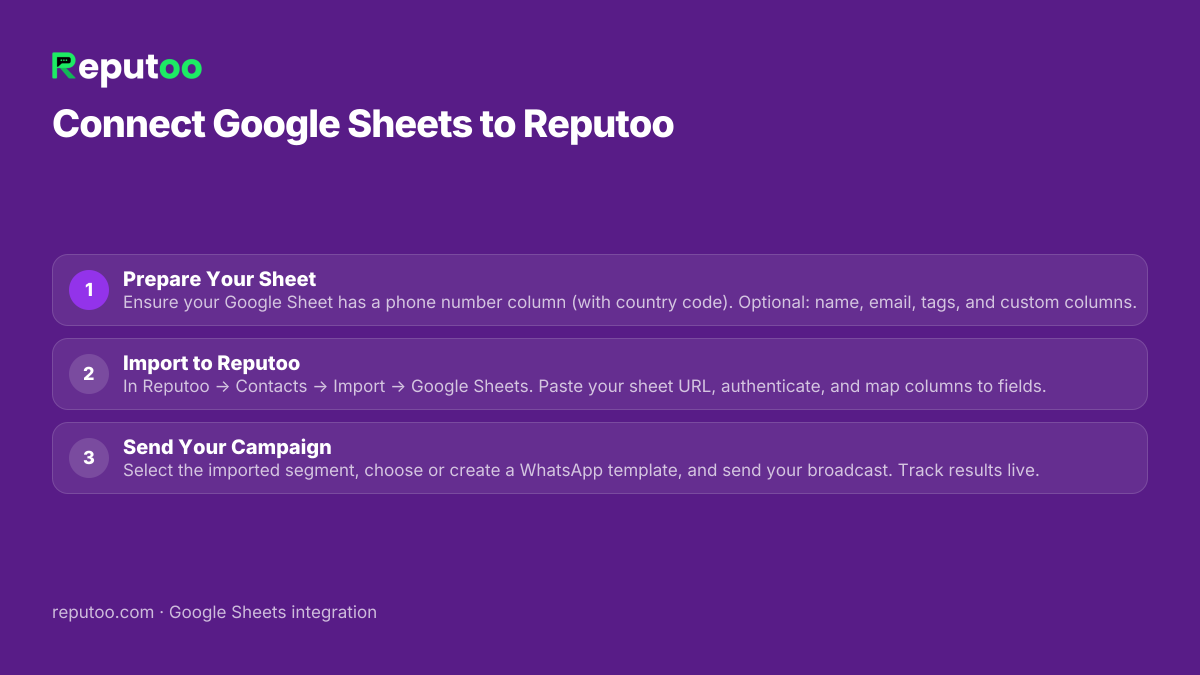Viewport: 1200px width, 675px height.
Task: Click the heading "Connect Google Sheets to Reputoo"
Action: [x=363, y=125]
